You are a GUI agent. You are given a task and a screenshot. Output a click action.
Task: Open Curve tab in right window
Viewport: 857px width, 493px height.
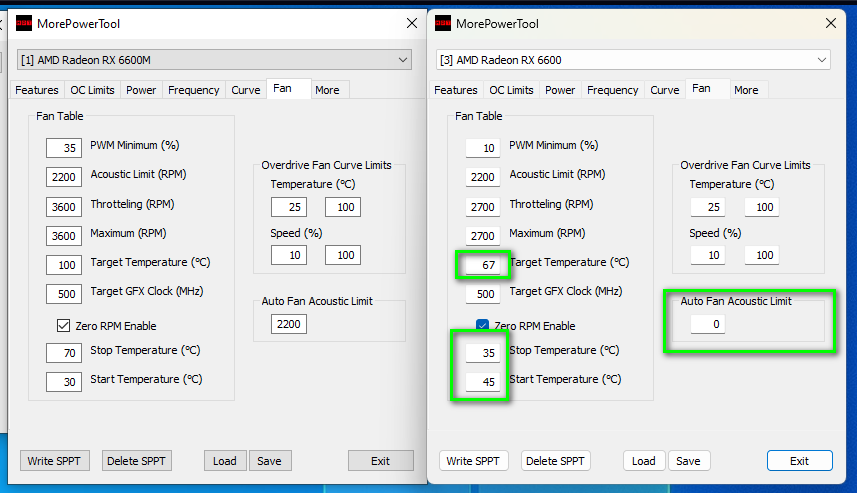(665, 90)
